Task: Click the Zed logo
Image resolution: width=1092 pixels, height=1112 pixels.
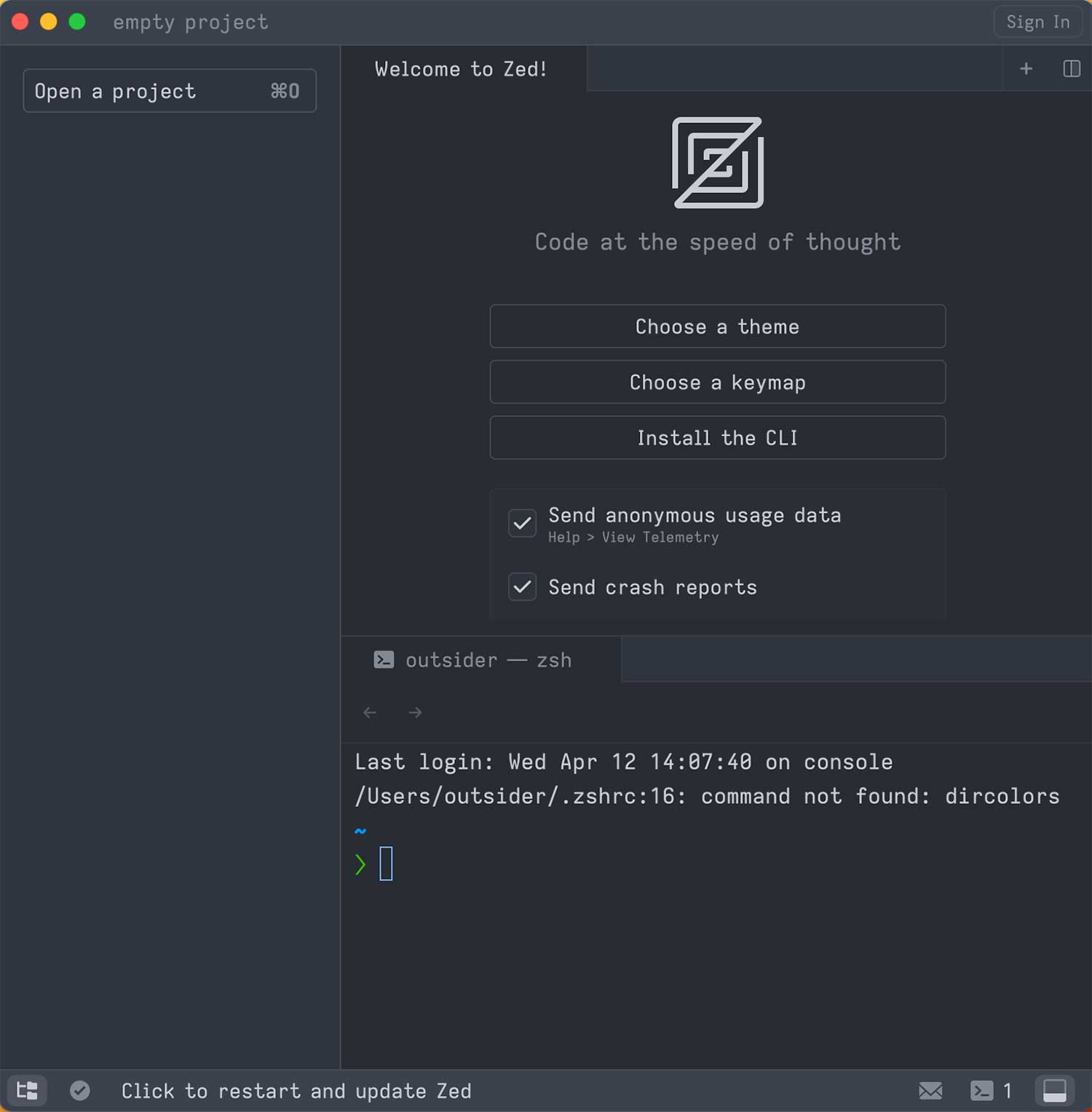Action: click(717, 162)
